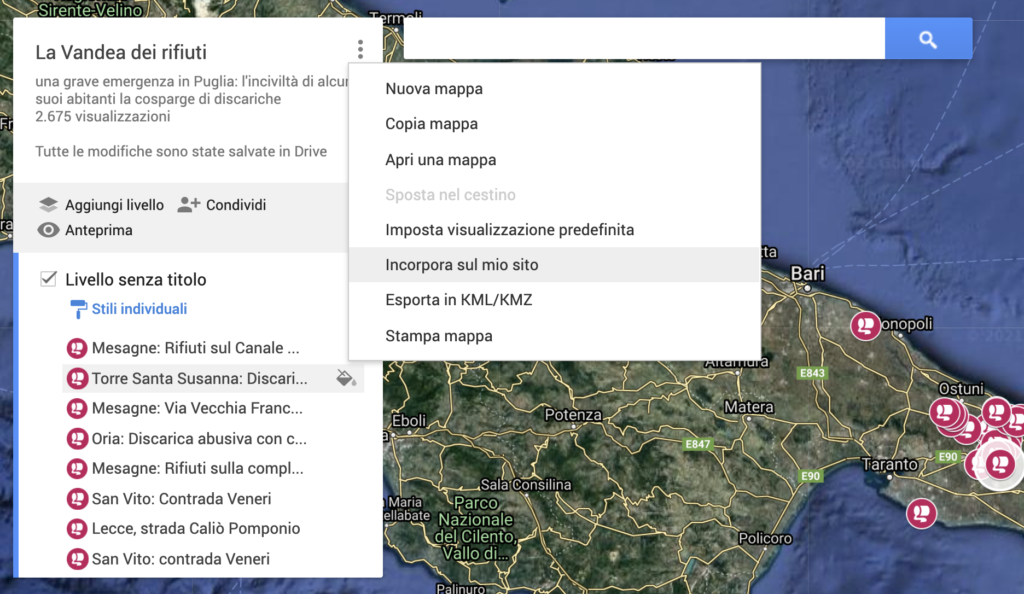The image size is (1024, 594).
Task: Click marker icon for Lecce, strada Caliò Pomponio
Action: pyautogui.click(x=77, y=529)
